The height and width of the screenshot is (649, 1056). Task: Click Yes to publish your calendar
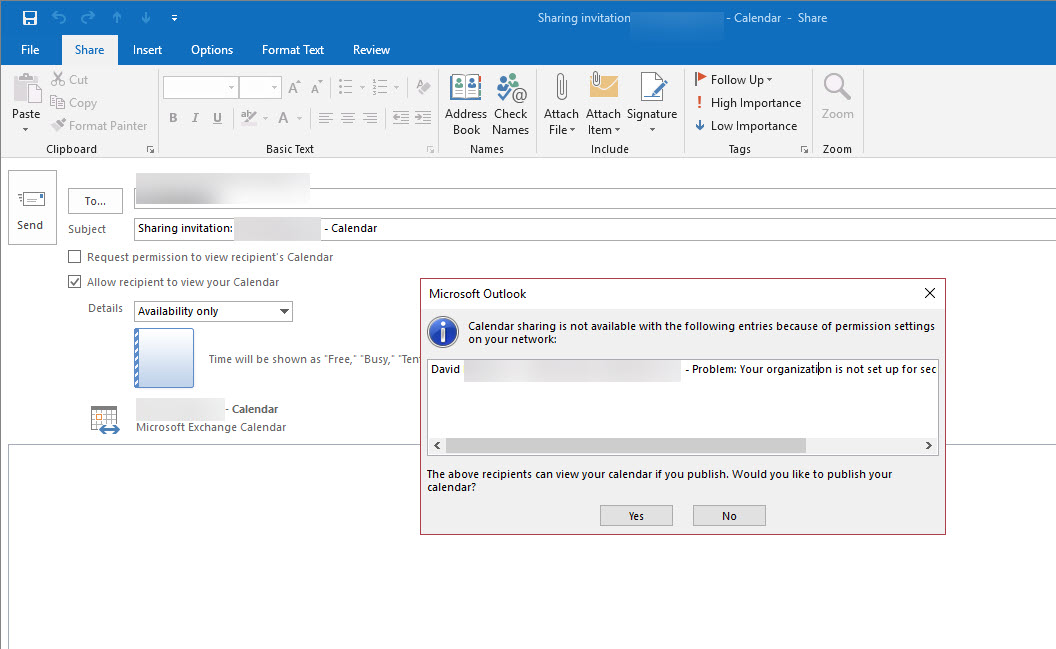tap(636, 516)
